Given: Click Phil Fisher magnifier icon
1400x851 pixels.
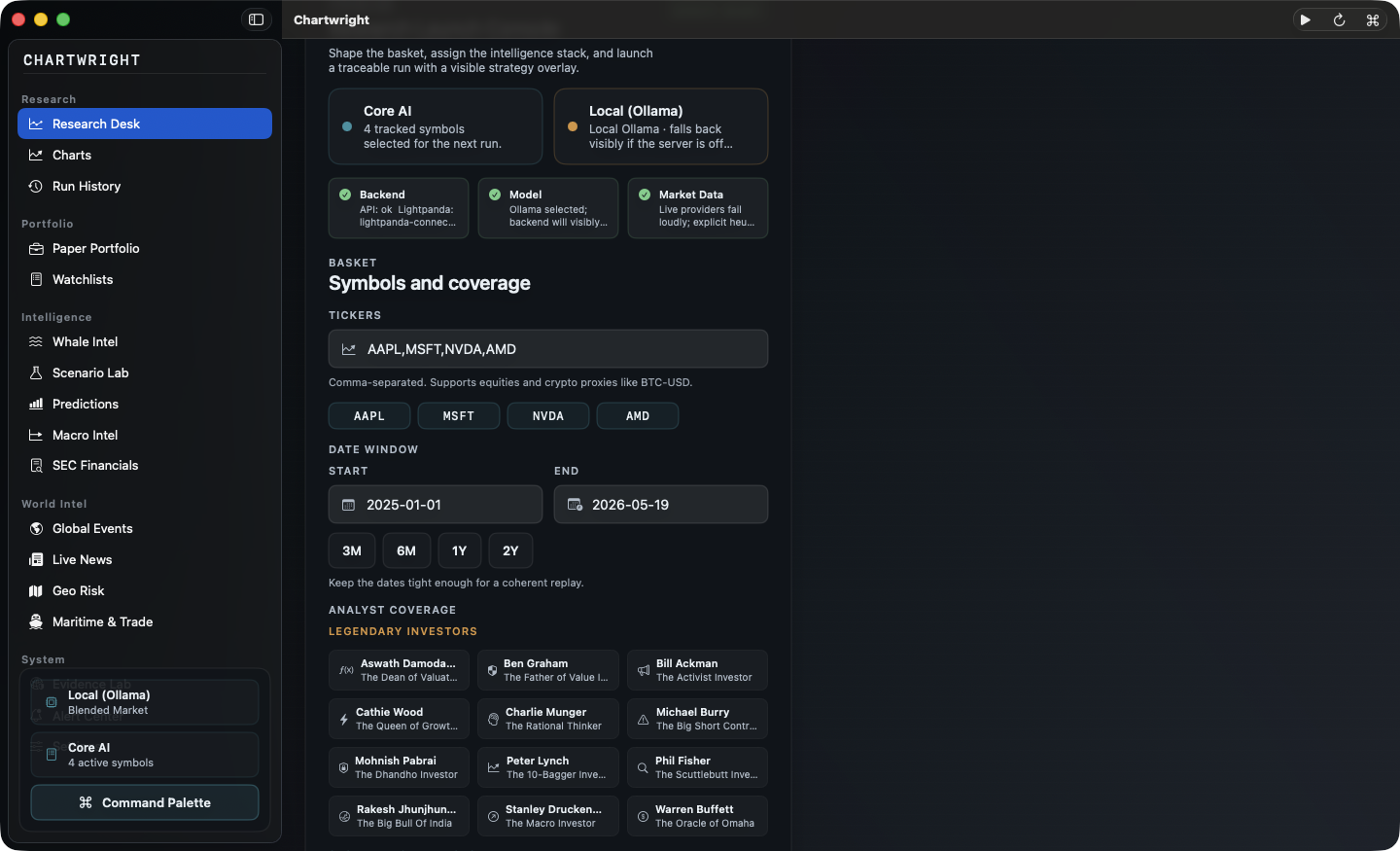Looking at the screenshot, I should [643, 768].
